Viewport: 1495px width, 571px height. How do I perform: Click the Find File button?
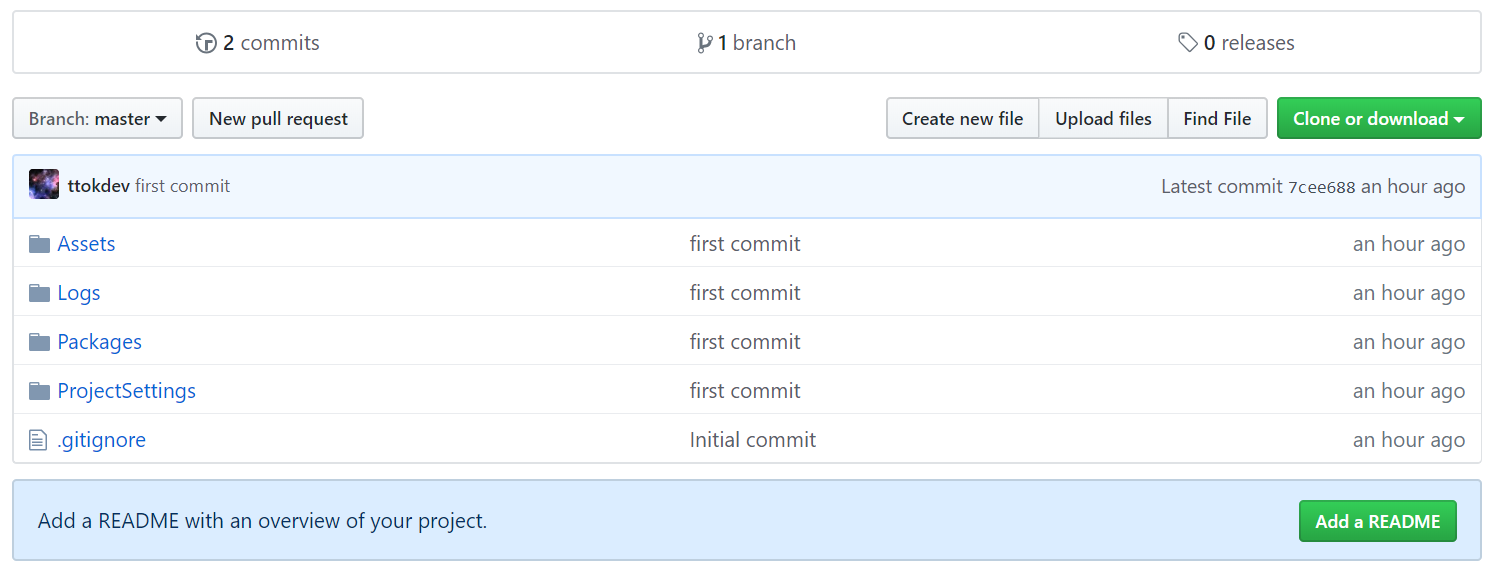point(1217,119)
